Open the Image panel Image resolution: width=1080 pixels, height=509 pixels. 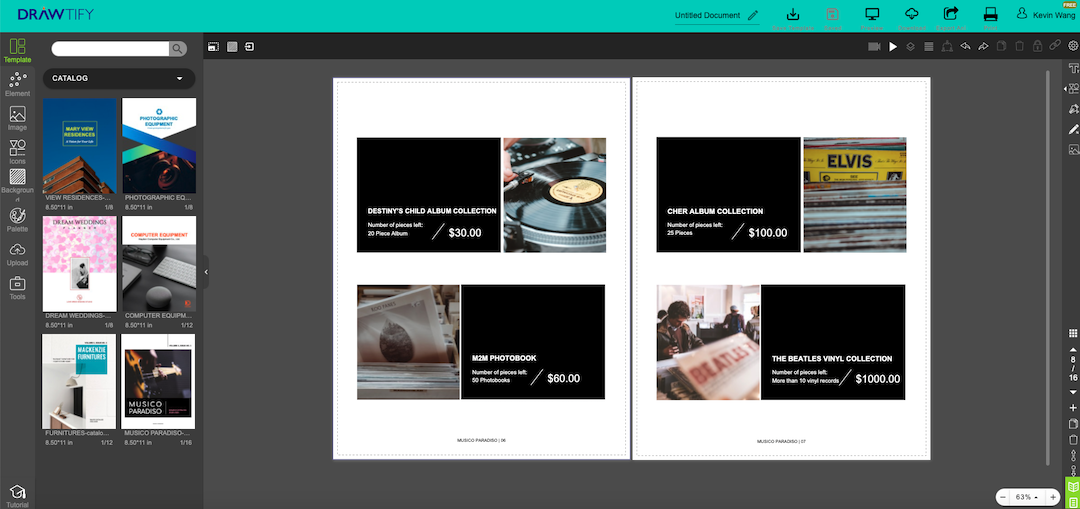(x=17, y=118)
